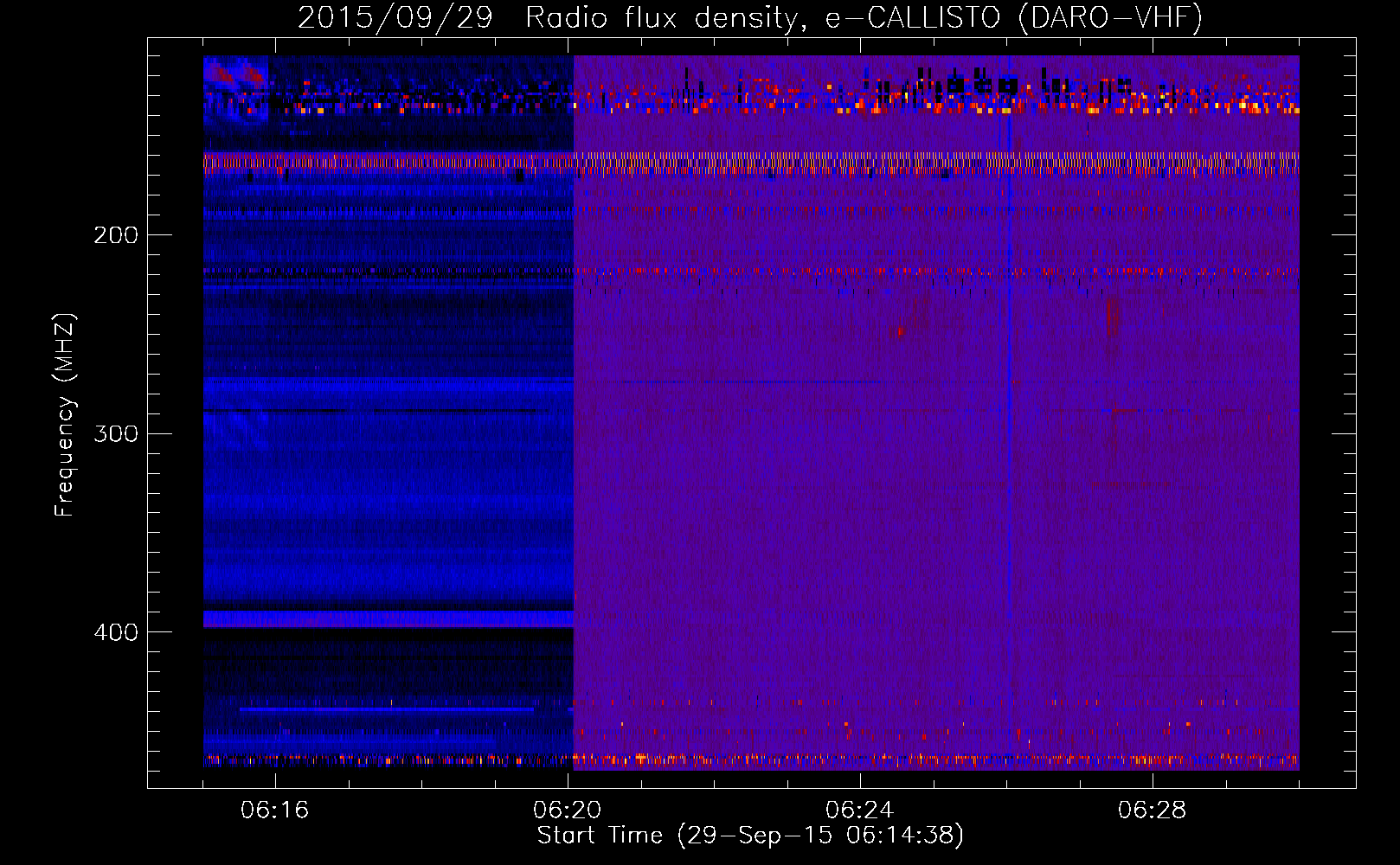Click the 06:28 time tick label

coord(1153,811)
